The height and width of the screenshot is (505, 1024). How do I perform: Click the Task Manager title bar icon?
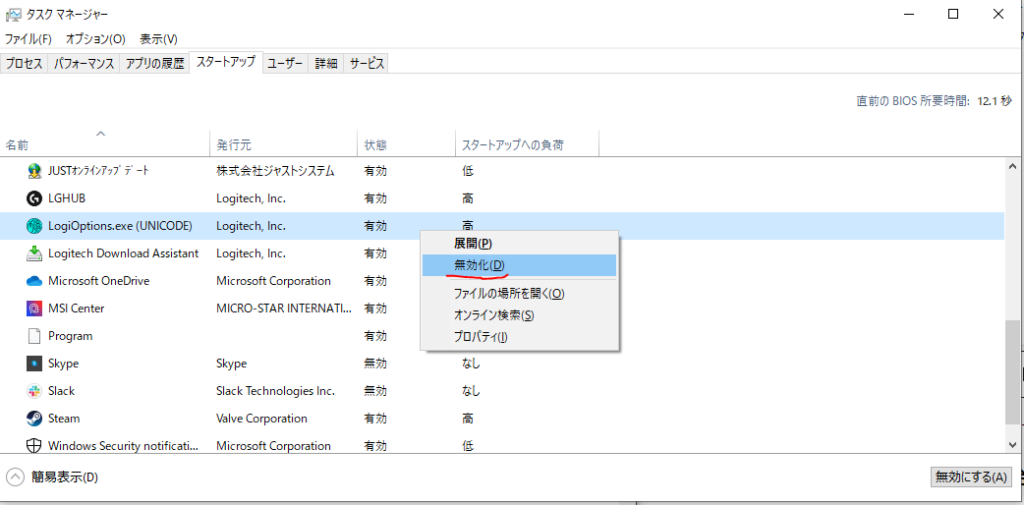[12, 14]
